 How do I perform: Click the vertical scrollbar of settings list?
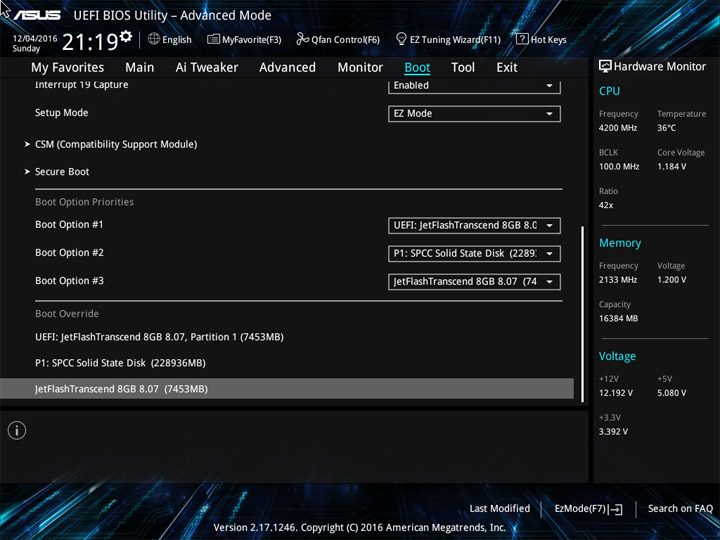click(x=583, y=314)
